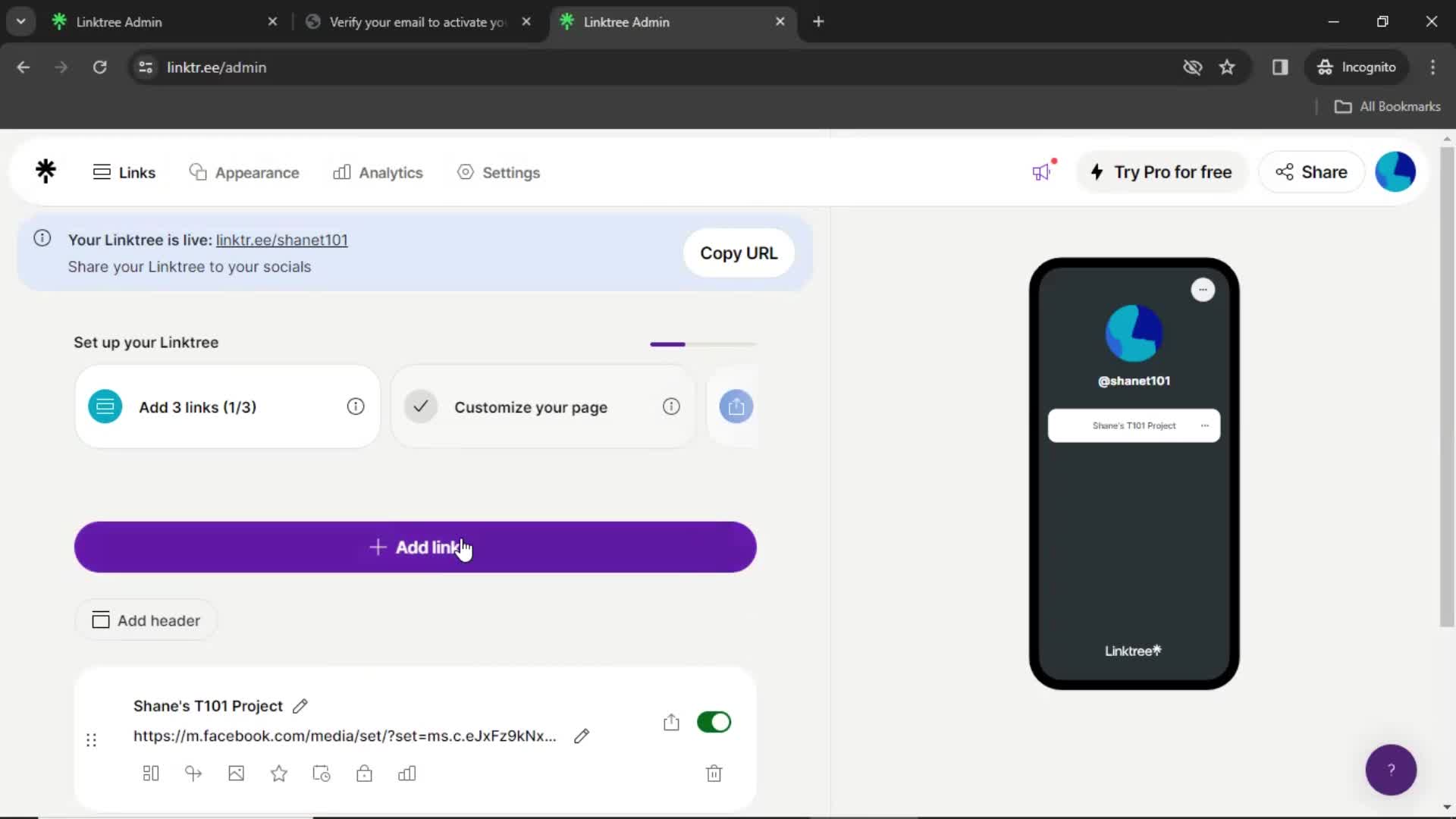Click the tracking protection eye icon
1456x819 pixels.
[x=1192, y=67]
